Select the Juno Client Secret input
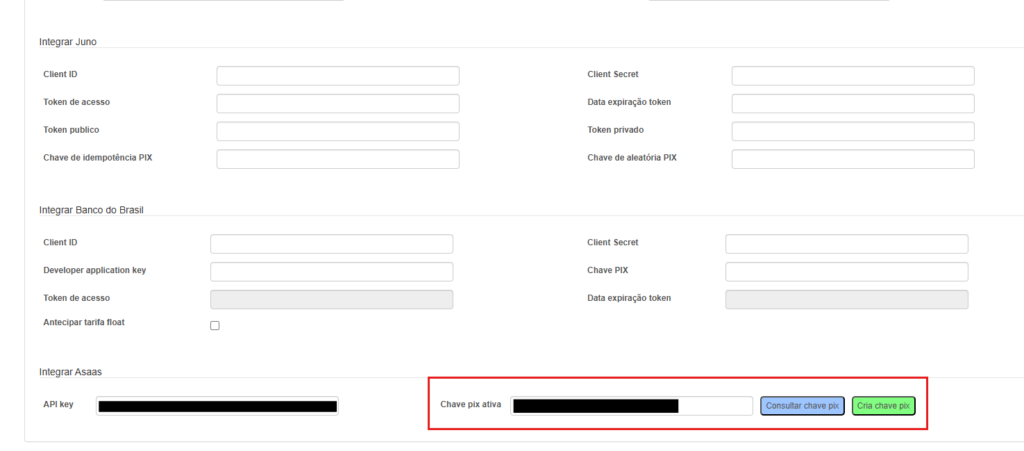The image size is (1024, 451). pyautogui.click(x=852, y=75)
